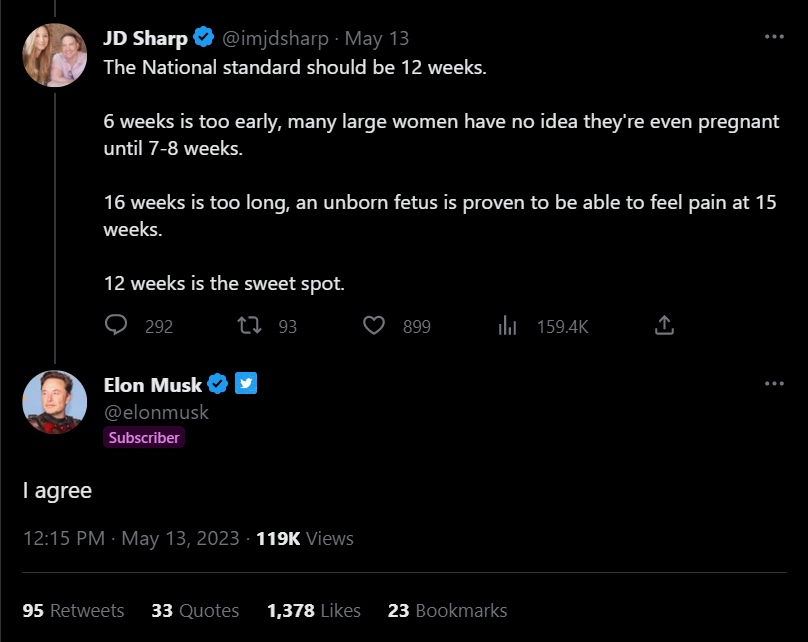
Task: Open Elon Musk's profile picture
Action: [54, 401]
